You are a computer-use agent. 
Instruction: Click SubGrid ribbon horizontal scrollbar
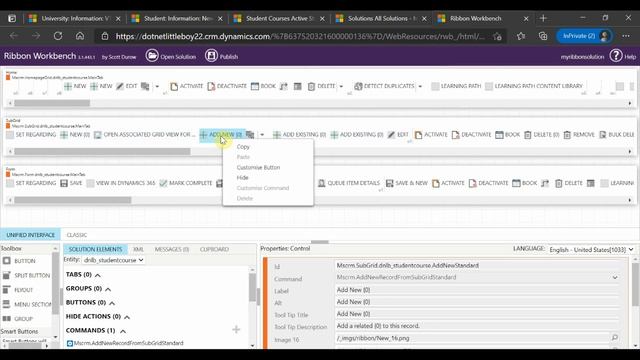coord(102,151)
